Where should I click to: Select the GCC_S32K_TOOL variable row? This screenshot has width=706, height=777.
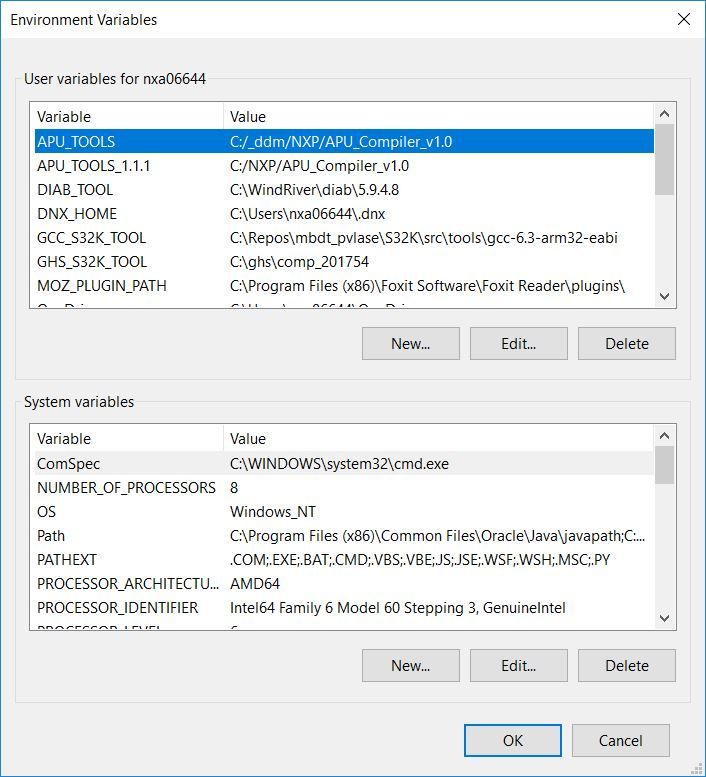click(91, 238)
